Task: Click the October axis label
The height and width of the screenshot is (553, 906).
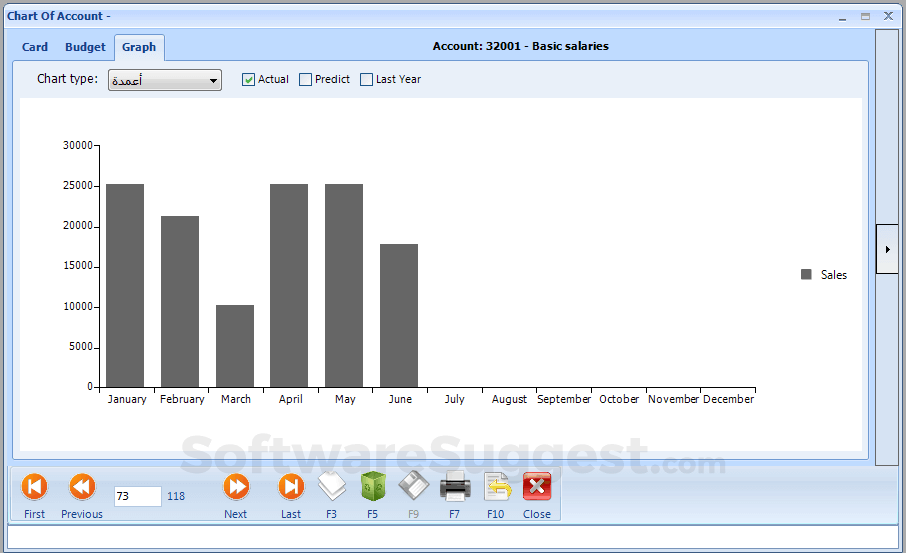Action: (x=619, y=399)
